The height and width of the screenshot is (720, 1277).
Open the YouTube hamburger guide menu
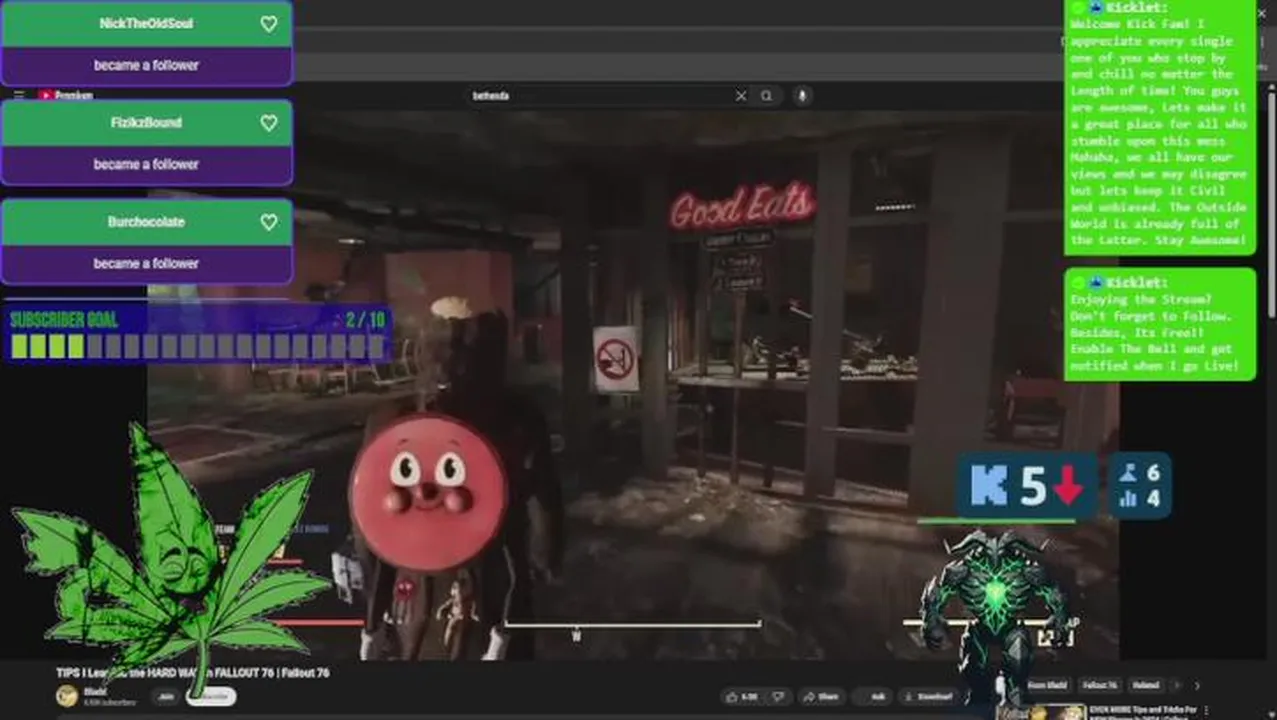coord(19,95)
